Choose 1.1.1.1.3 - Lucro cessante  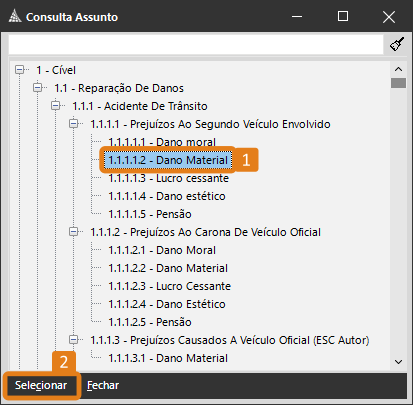click(168, 178)
